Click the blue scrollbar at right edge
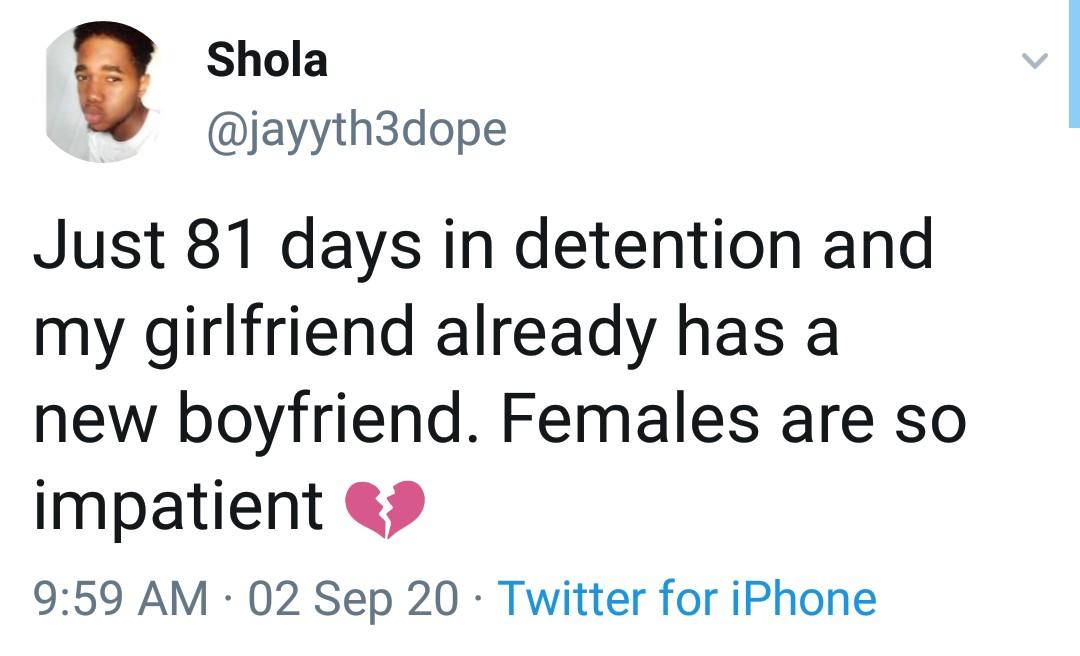Screen dimensions: 1080x656 1075,60
